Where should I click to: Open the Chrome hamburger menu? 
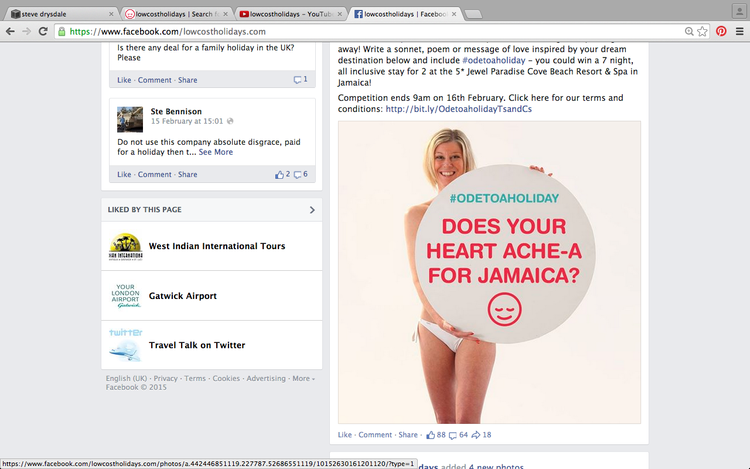coord(739,32)
